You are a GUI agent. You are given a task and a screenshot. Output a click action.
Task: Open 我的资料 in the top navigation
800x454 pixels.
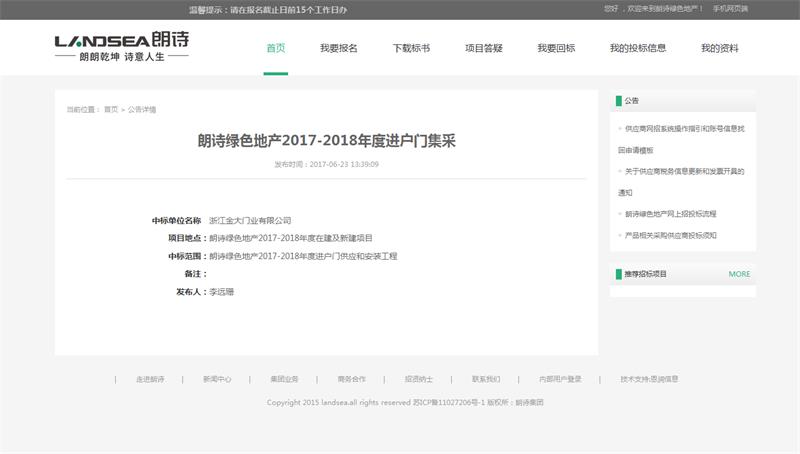(719, 48)
